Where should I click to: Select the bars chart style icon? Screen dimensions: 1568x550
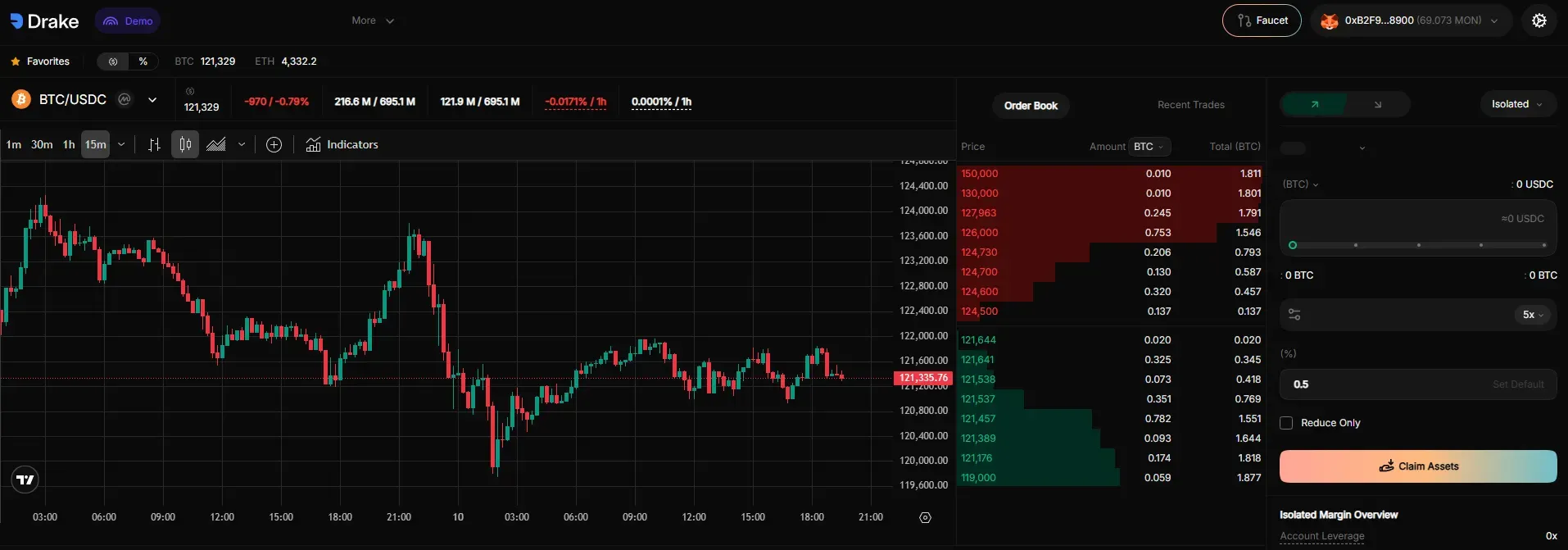point(154,145)
